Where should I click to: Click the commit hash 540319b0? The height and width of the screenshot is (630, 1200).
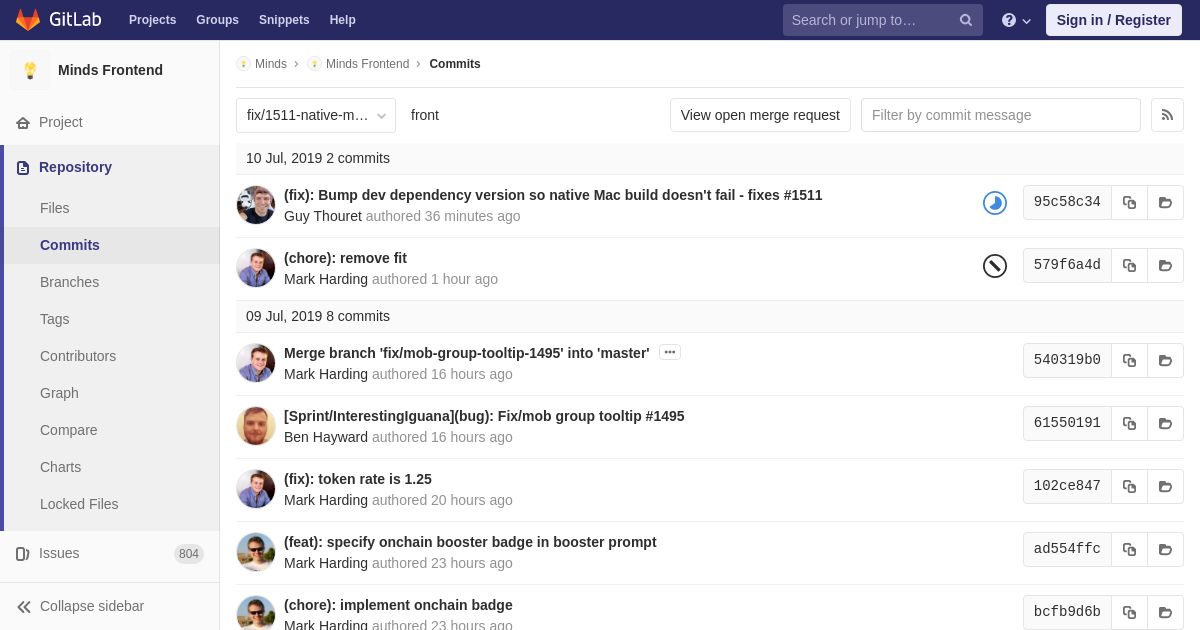click(x=1067, y=360)
